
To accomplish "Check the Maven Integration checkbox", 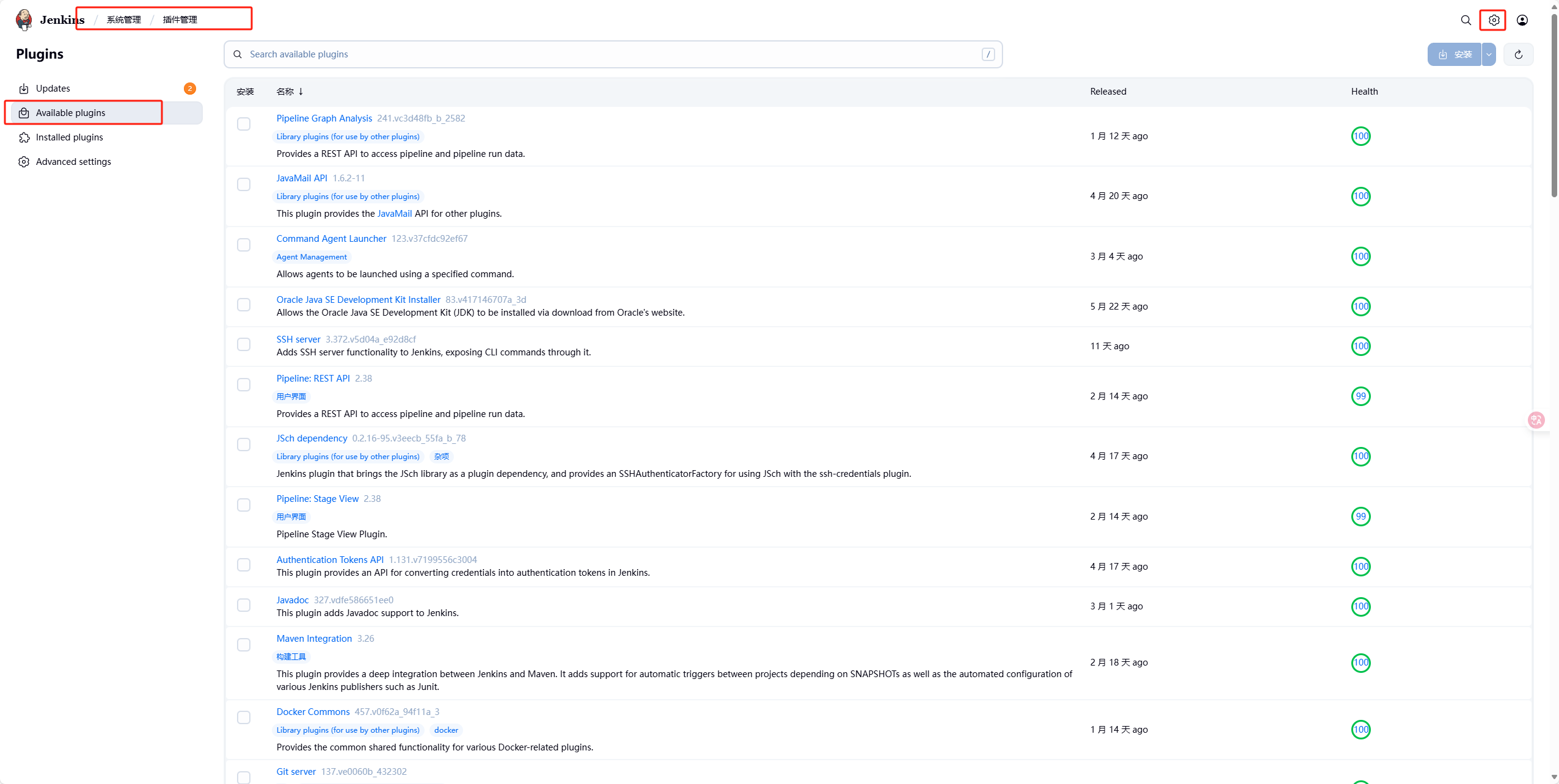I will click(x=244, y=645).
